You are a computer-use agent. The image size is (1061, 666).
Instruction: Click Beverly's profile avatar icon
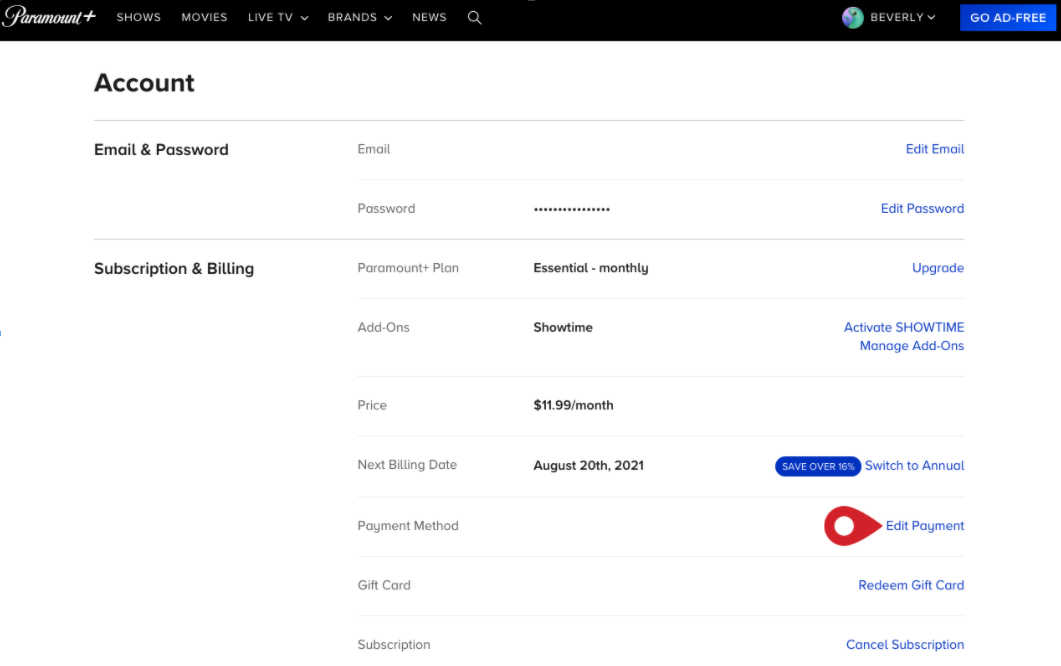click(852, 18)
